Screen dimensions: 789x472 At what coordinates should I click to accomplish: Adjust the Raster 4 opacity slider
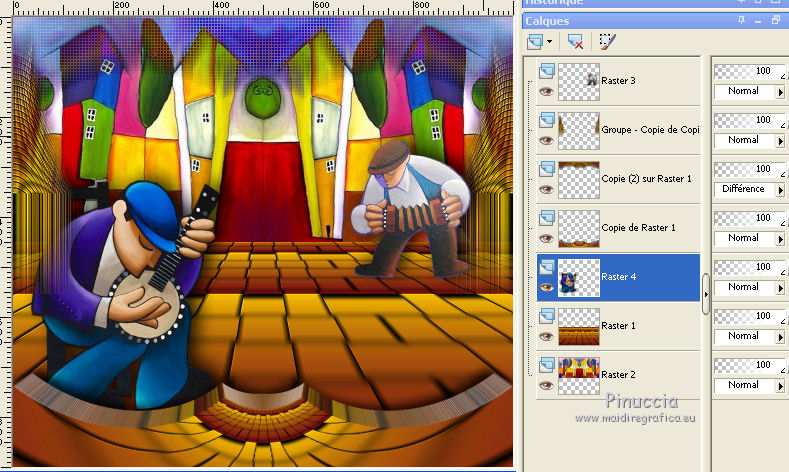pos(749,268)
